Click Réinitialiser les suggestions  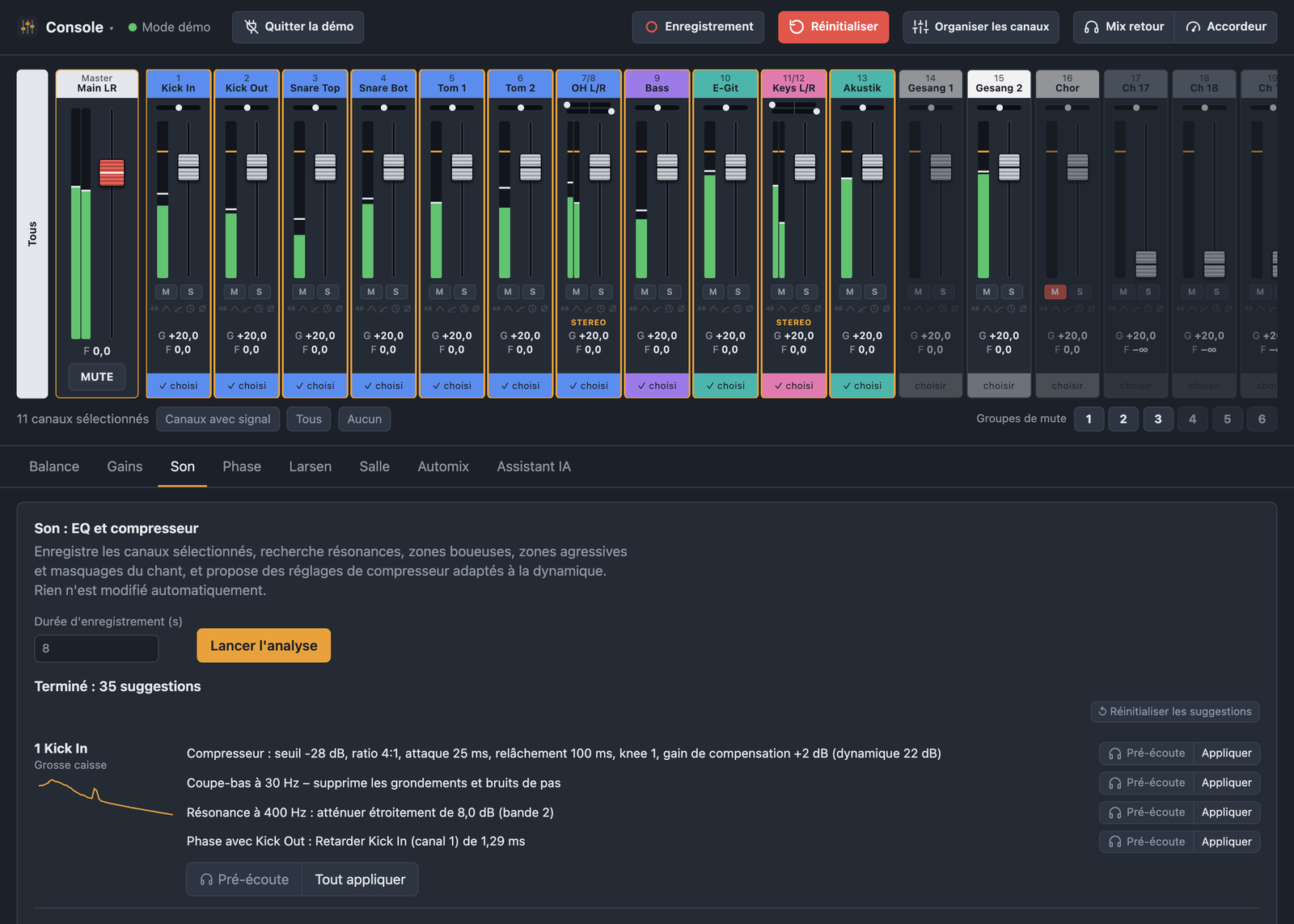(1175, 711)
